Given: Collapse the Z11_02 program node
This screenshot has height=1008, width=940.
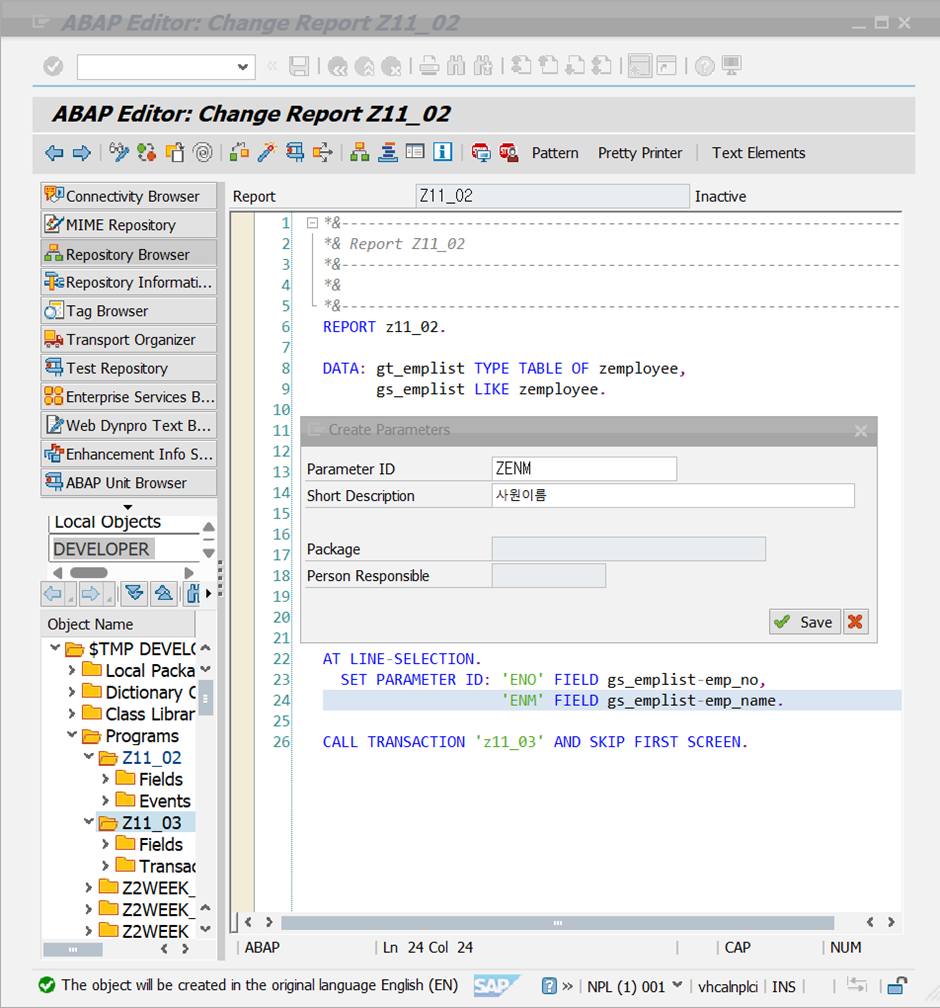Looking at the screenshot, I should pos(89,757).
